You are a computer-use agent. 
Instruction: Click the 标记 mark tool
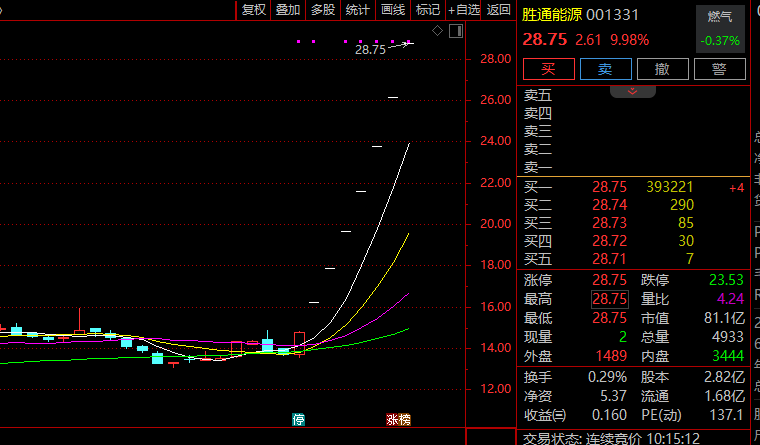coord(428,10)
